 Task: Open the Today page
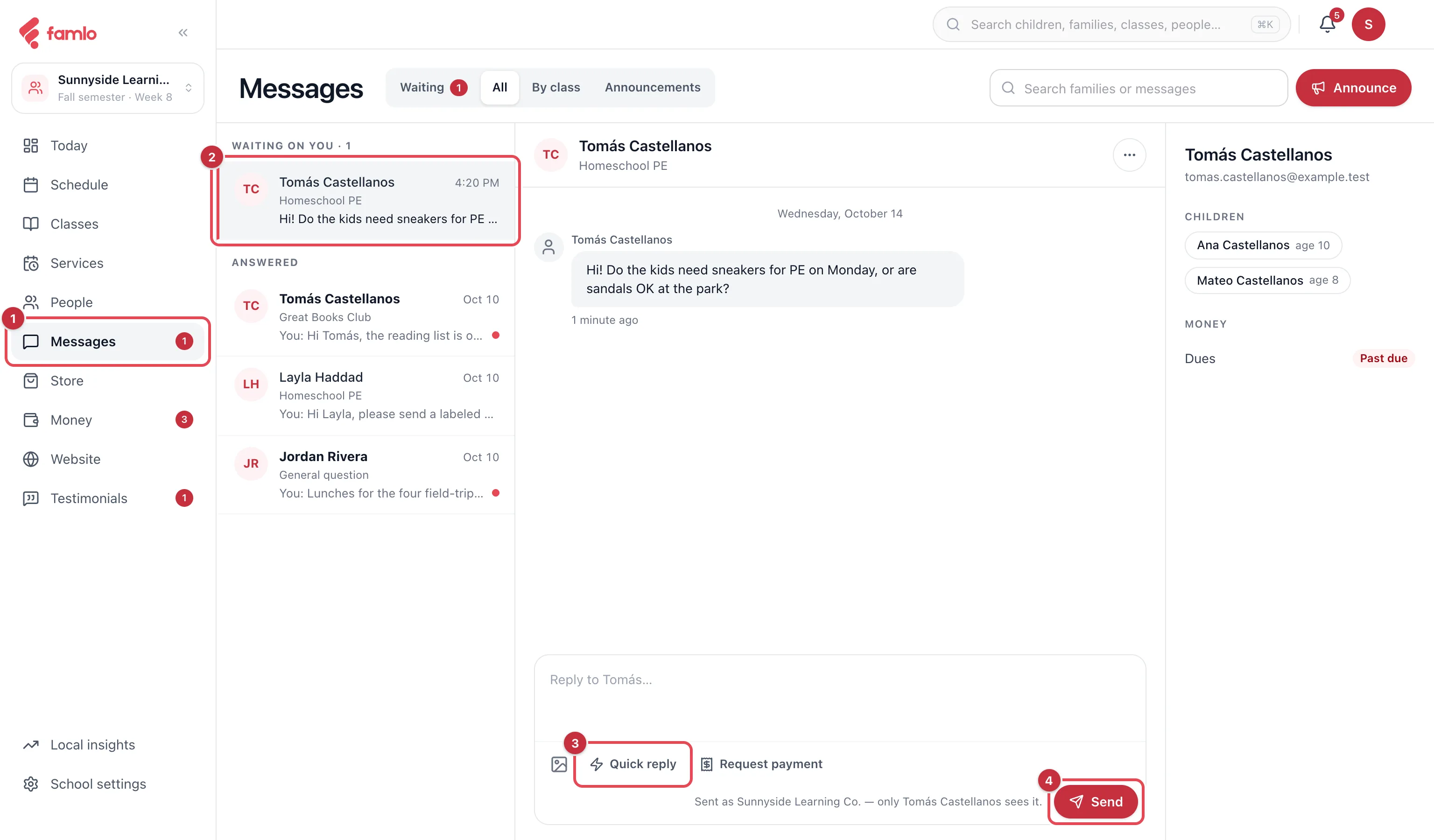point(107,146)
